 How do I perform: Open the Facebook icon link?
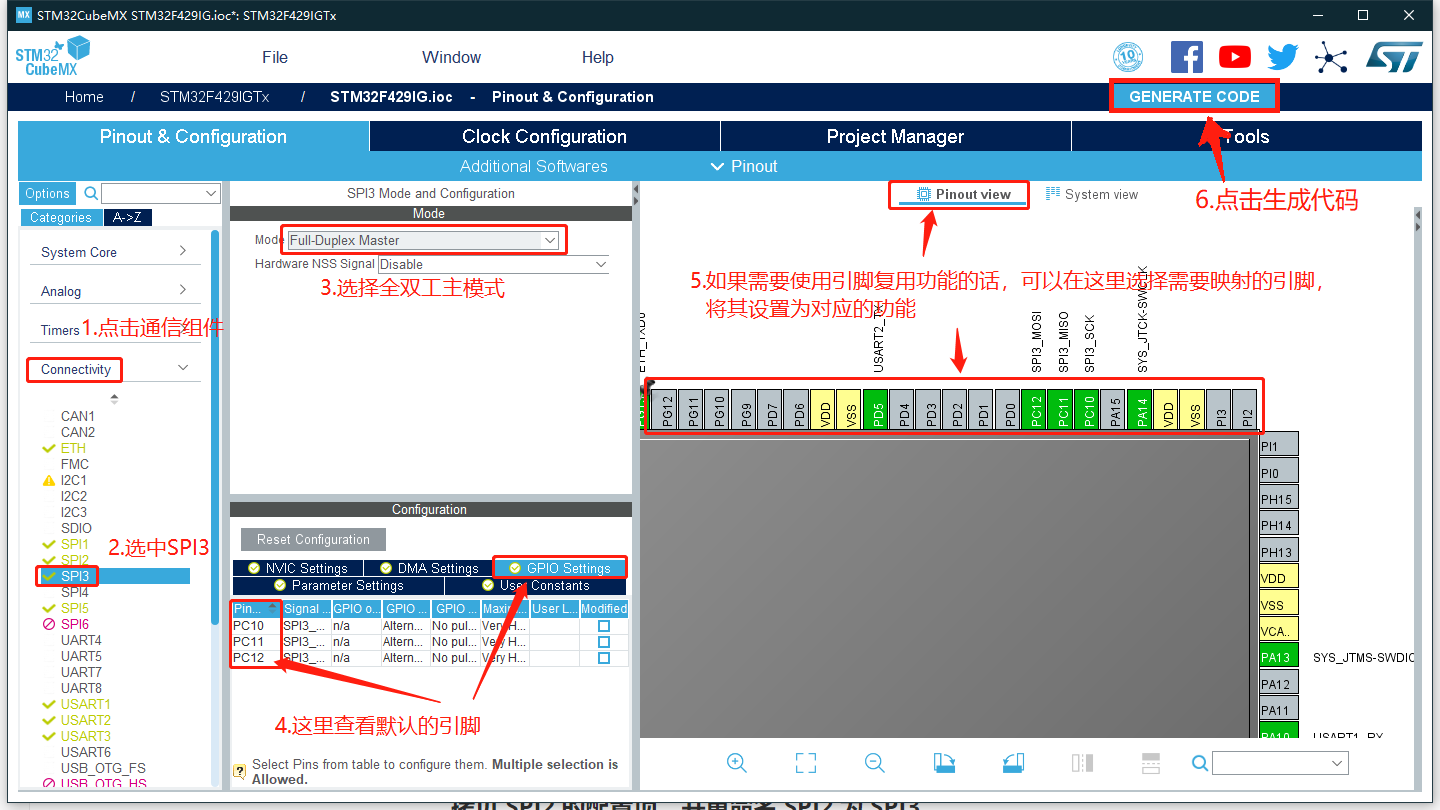tap(1187, 57)
